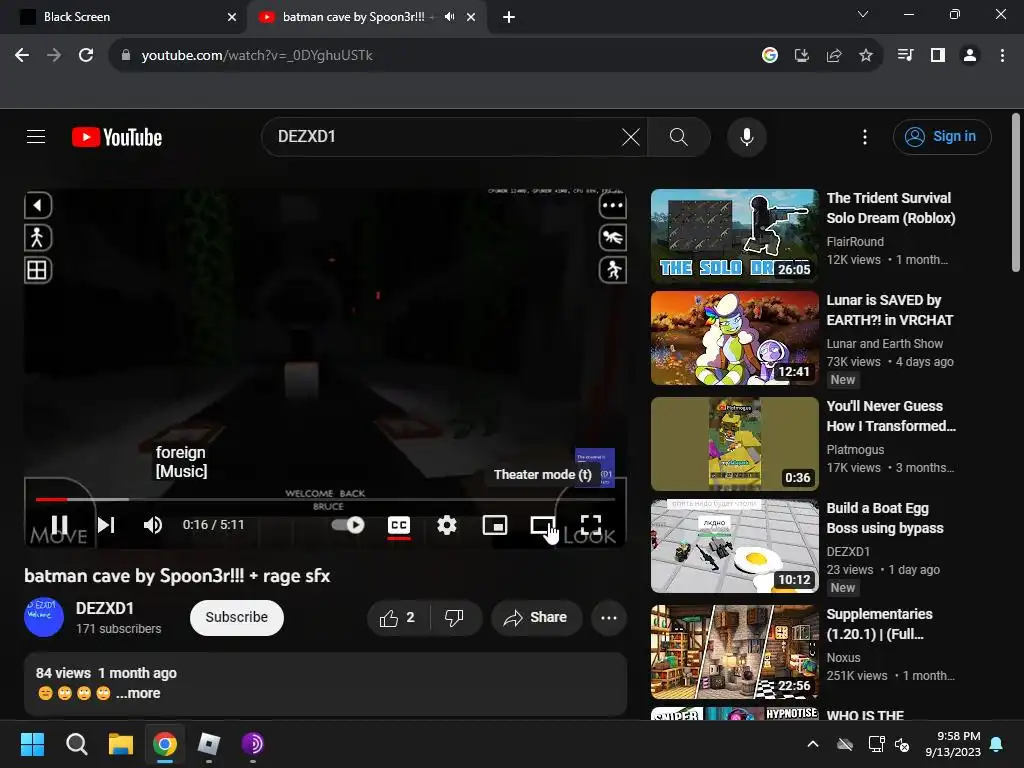The image size is (1024, 768).
Task: Seek in the video progress bar
Action: click(x=325, y=500)
